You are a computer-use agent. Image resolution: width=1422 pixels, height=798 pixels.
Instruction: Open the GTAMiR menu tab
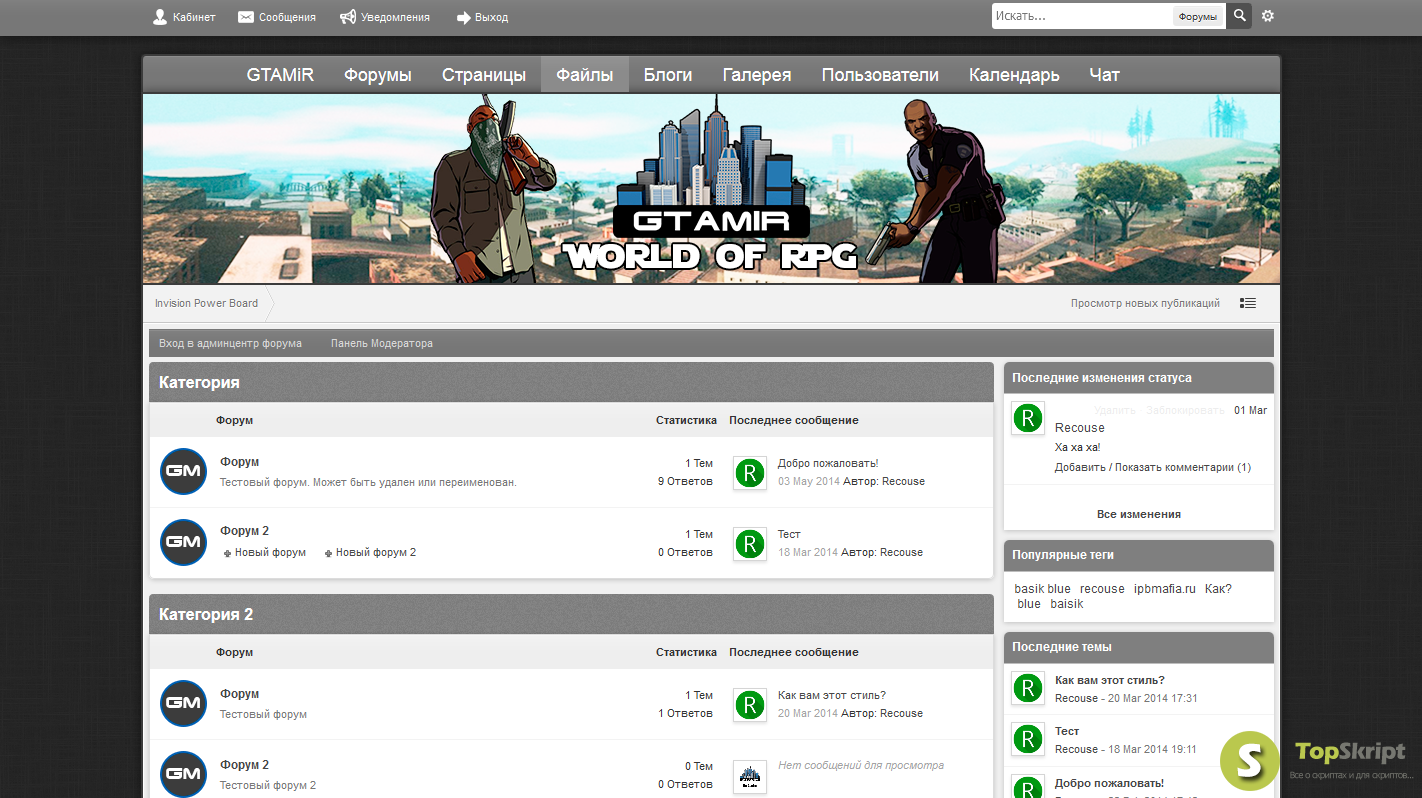click(x=280, y=75)
